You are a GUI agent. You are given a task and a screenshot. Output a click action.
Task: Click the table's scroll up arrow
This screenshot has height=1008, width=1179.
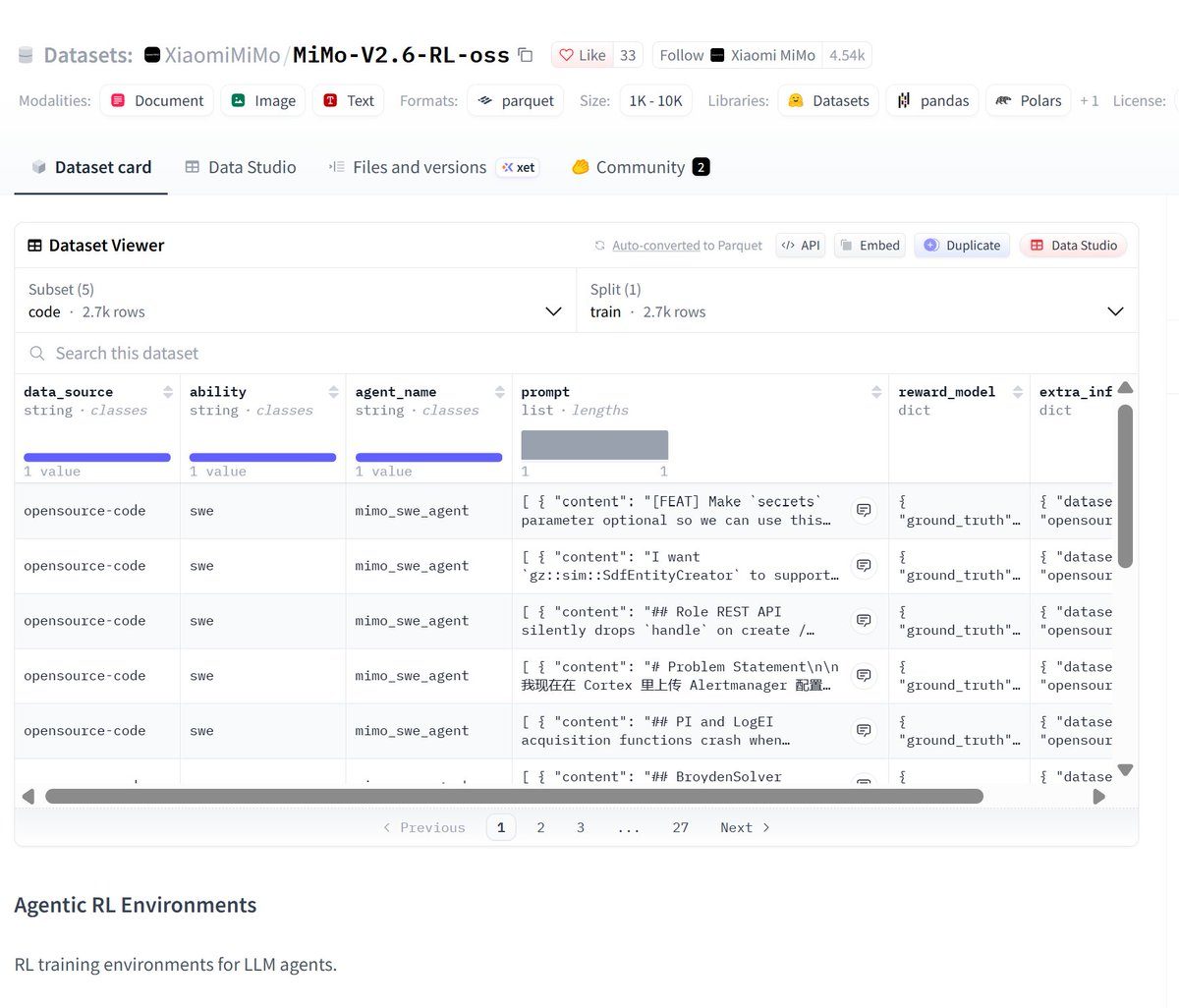tap(1126, 387)
